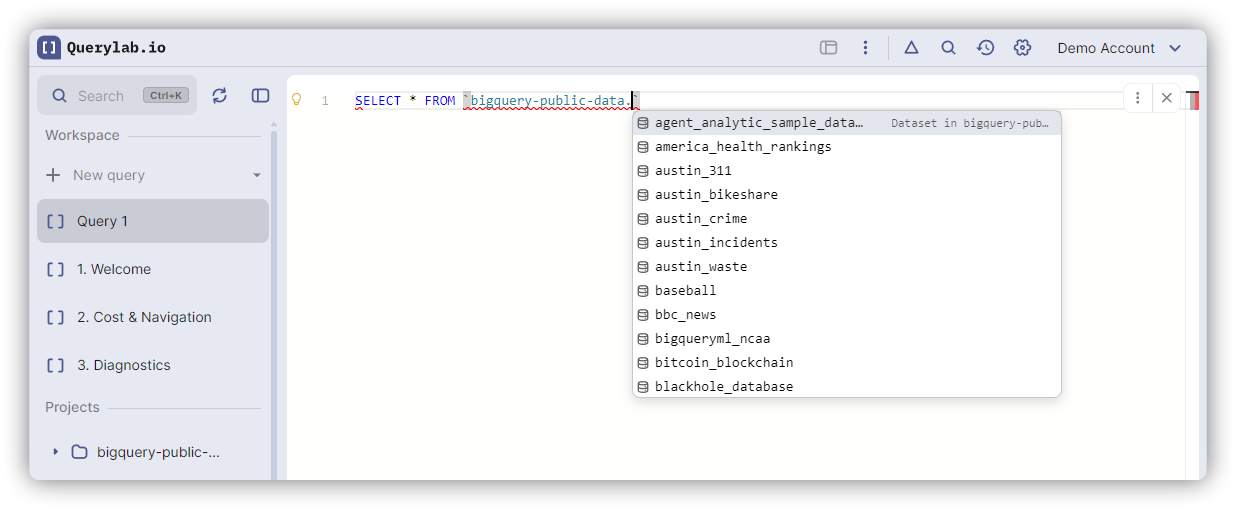Open search via magnifier icon in header
Screen dimensions: 1236x509
948,48
